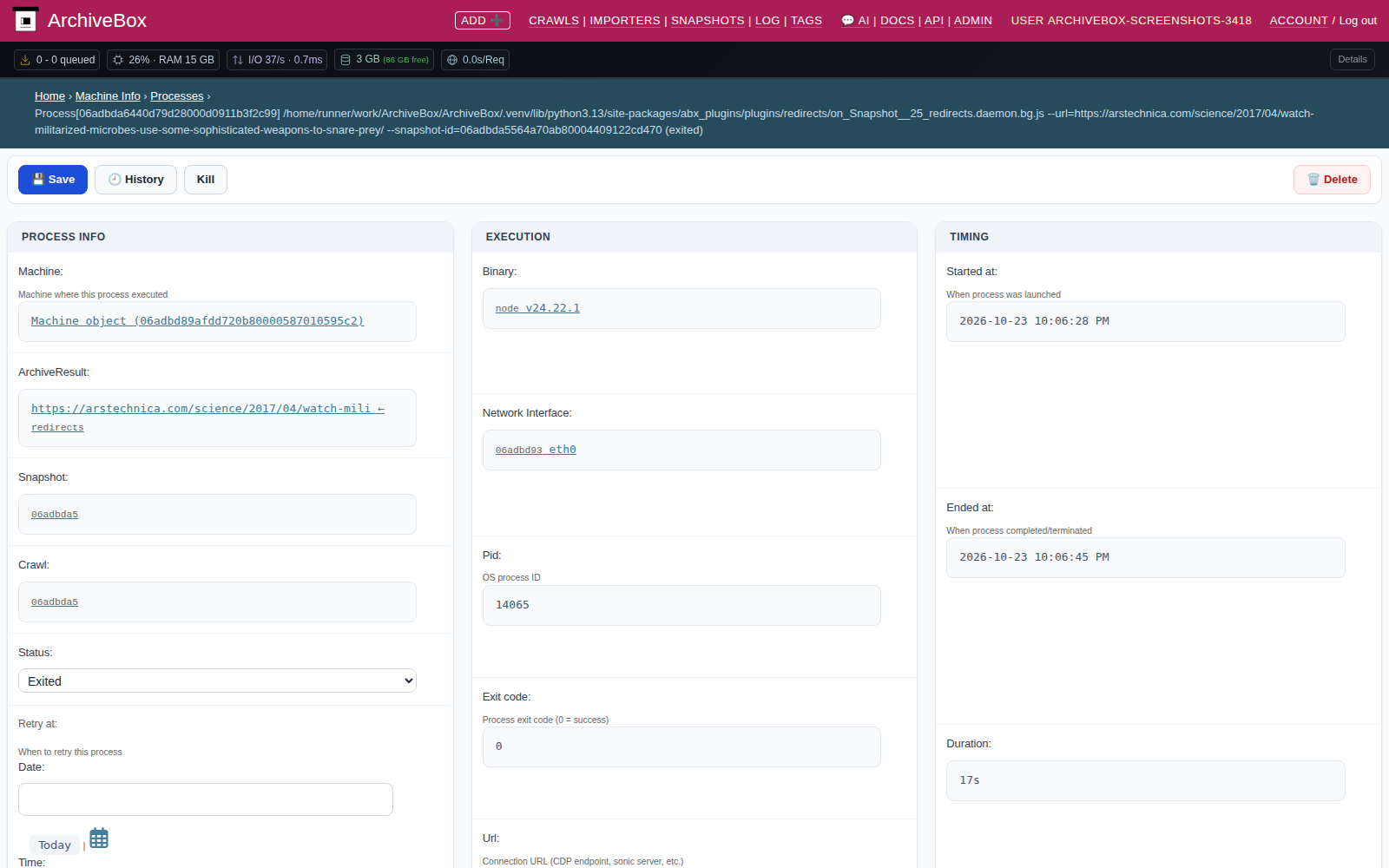
Task: Click the CPU and RAM usage indicator
Action: (x=163, y=60)
